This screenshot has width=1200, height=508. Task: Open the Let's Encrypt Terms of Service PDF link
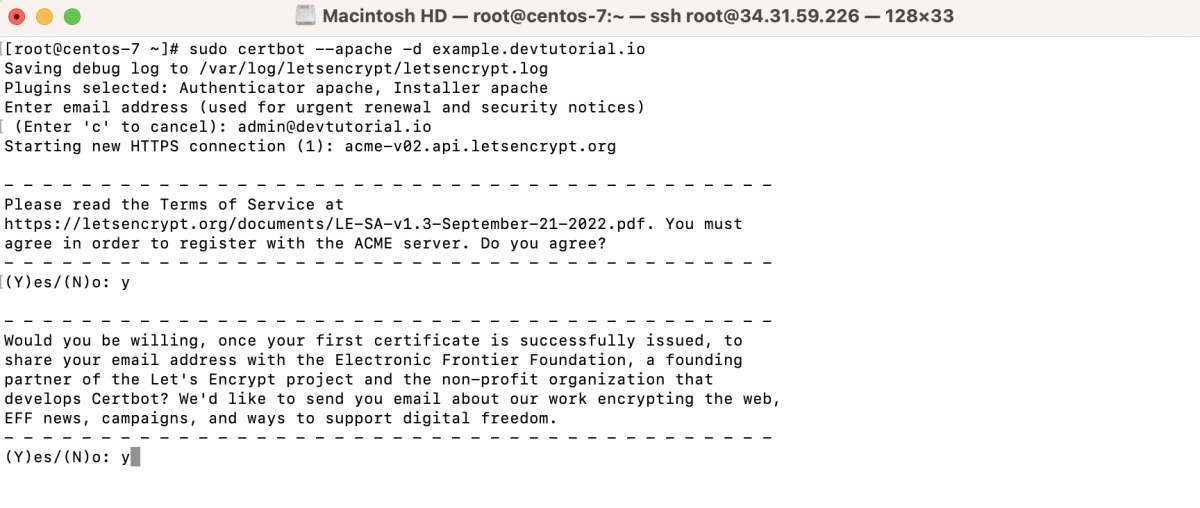(327, 224)
